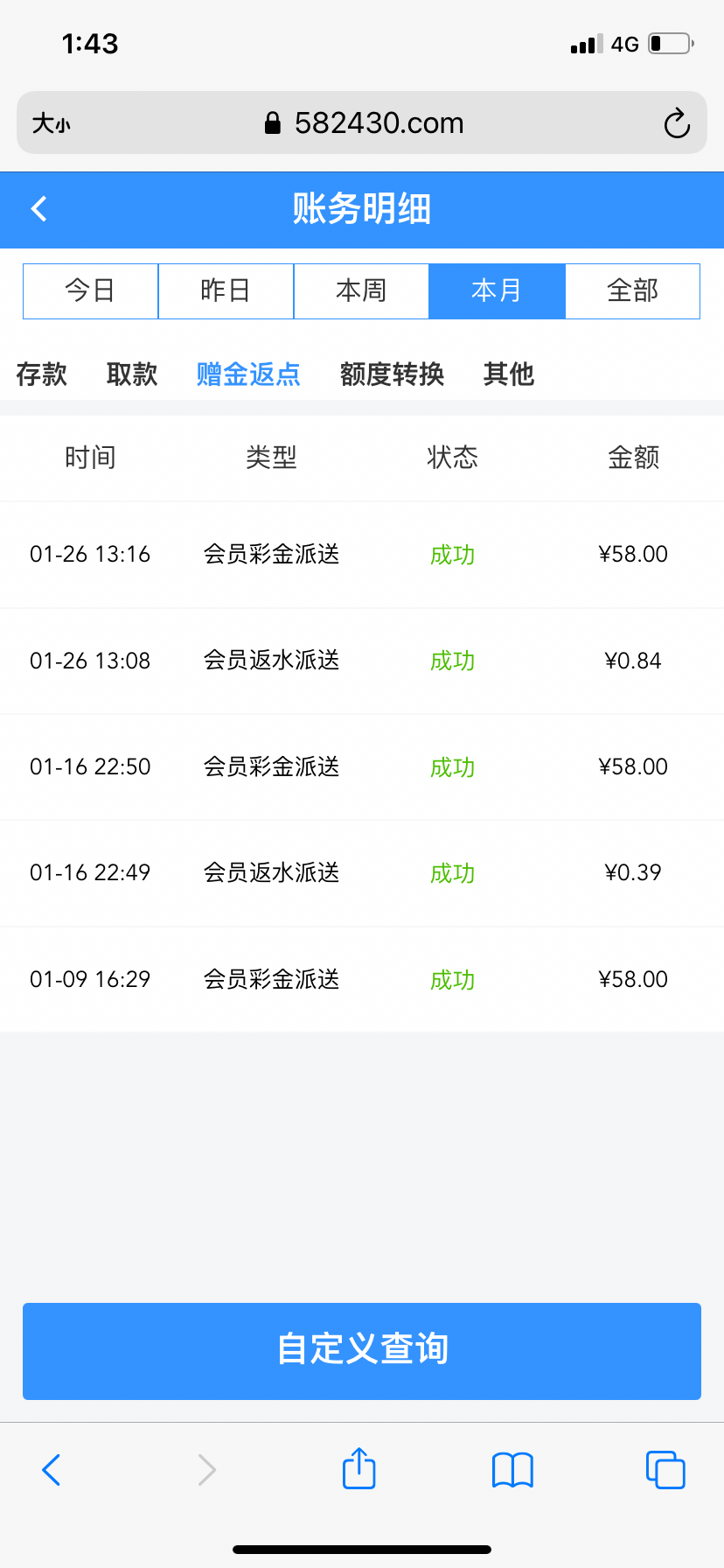724x1568 pixels.
Task: Open Safari text size 大小 menu
Action: [51, 123]
